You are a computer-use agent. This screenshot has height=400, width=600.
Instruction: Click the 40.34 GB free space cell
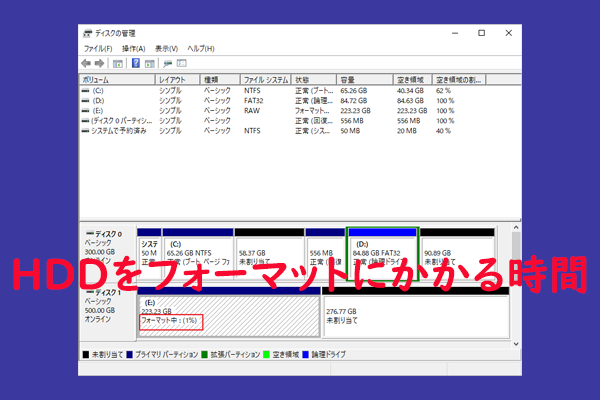coord(410,91)
